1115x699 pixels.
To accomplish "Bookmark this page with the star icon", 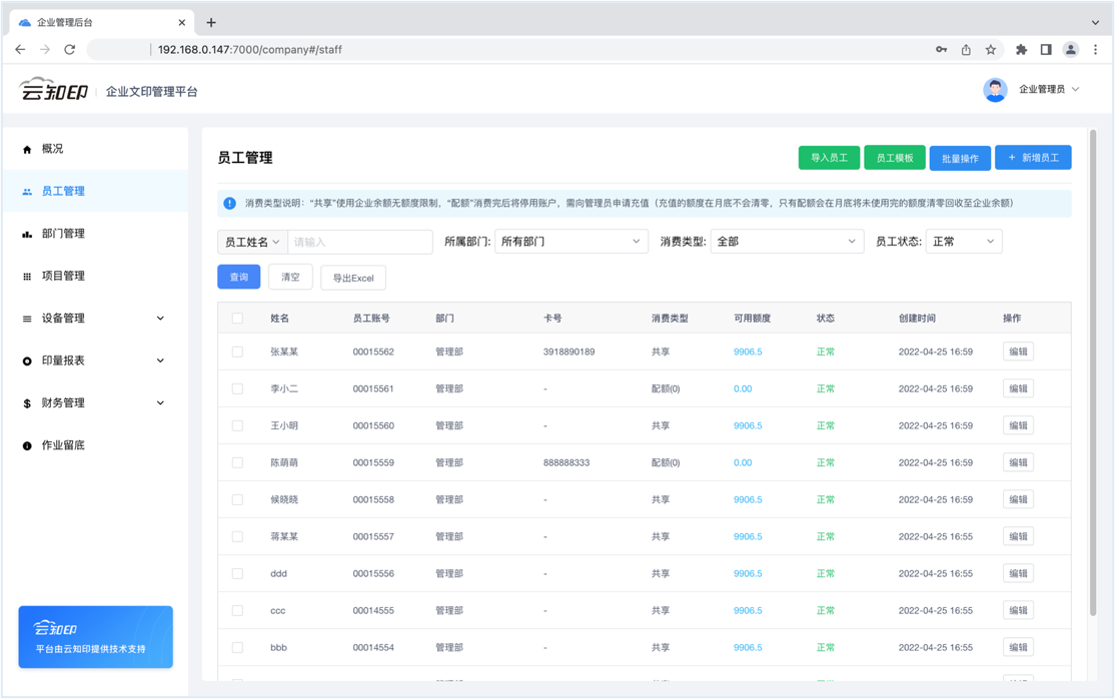I will pyautogui.click(x=990, y=49).
